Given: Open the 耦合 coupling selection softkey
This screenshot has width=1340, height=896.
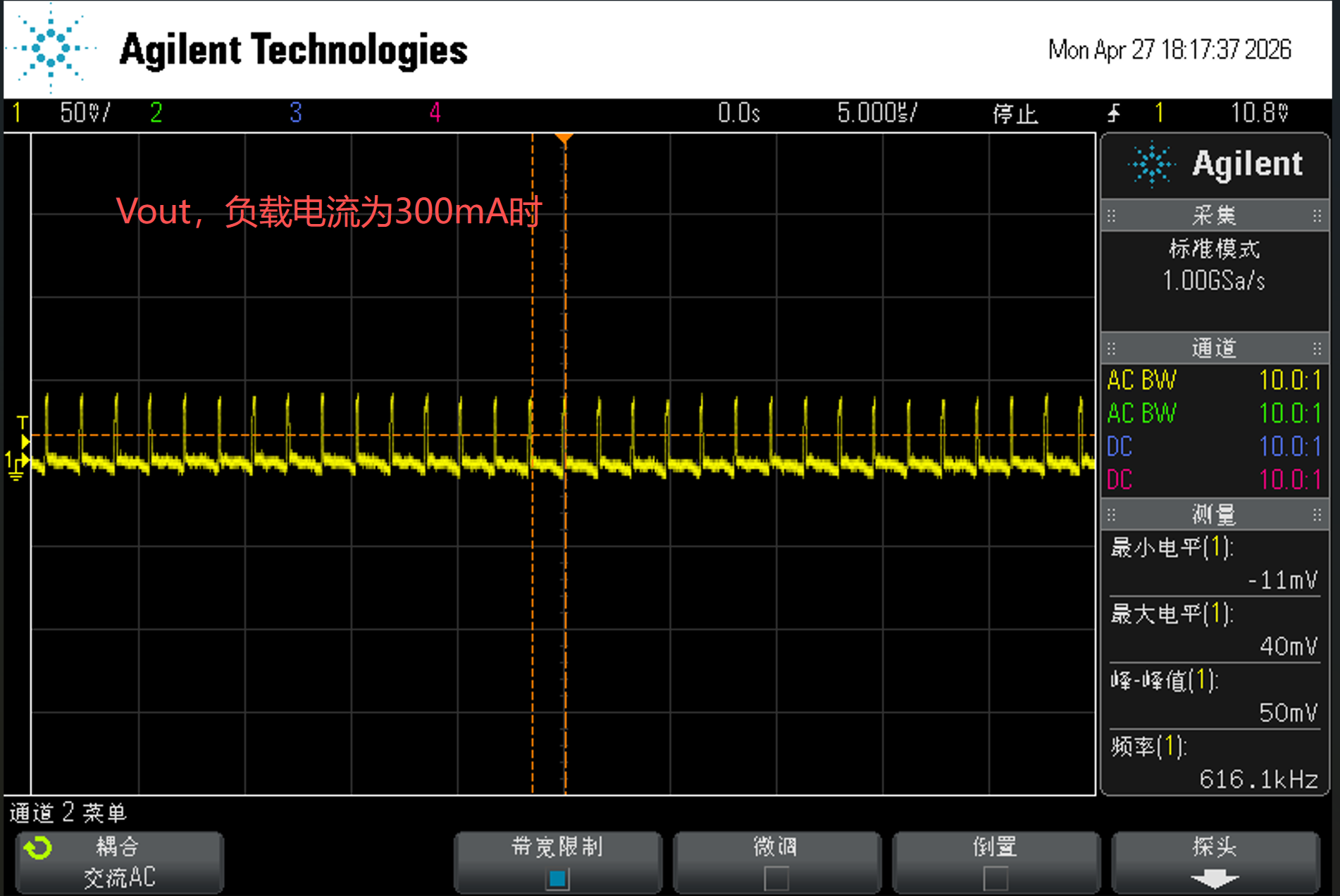Looking at the screenshot, I should pos(120,862).
